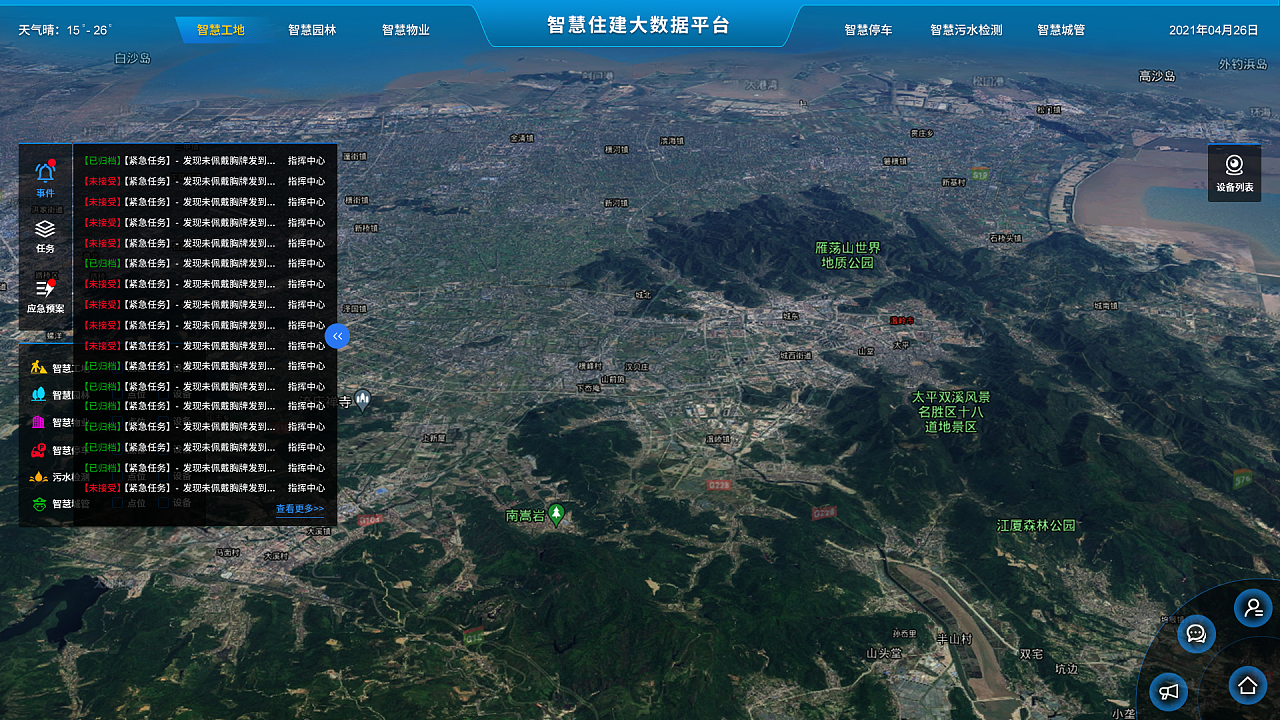
Task: Click the S76 road shield on the map
Action: 1243,479
